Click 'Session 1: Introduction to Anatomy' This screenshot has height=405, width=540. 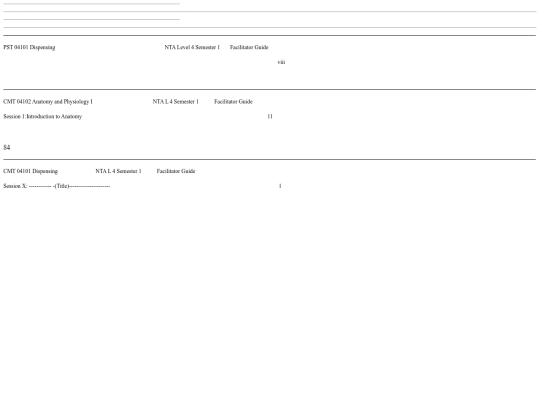[43, 116]
